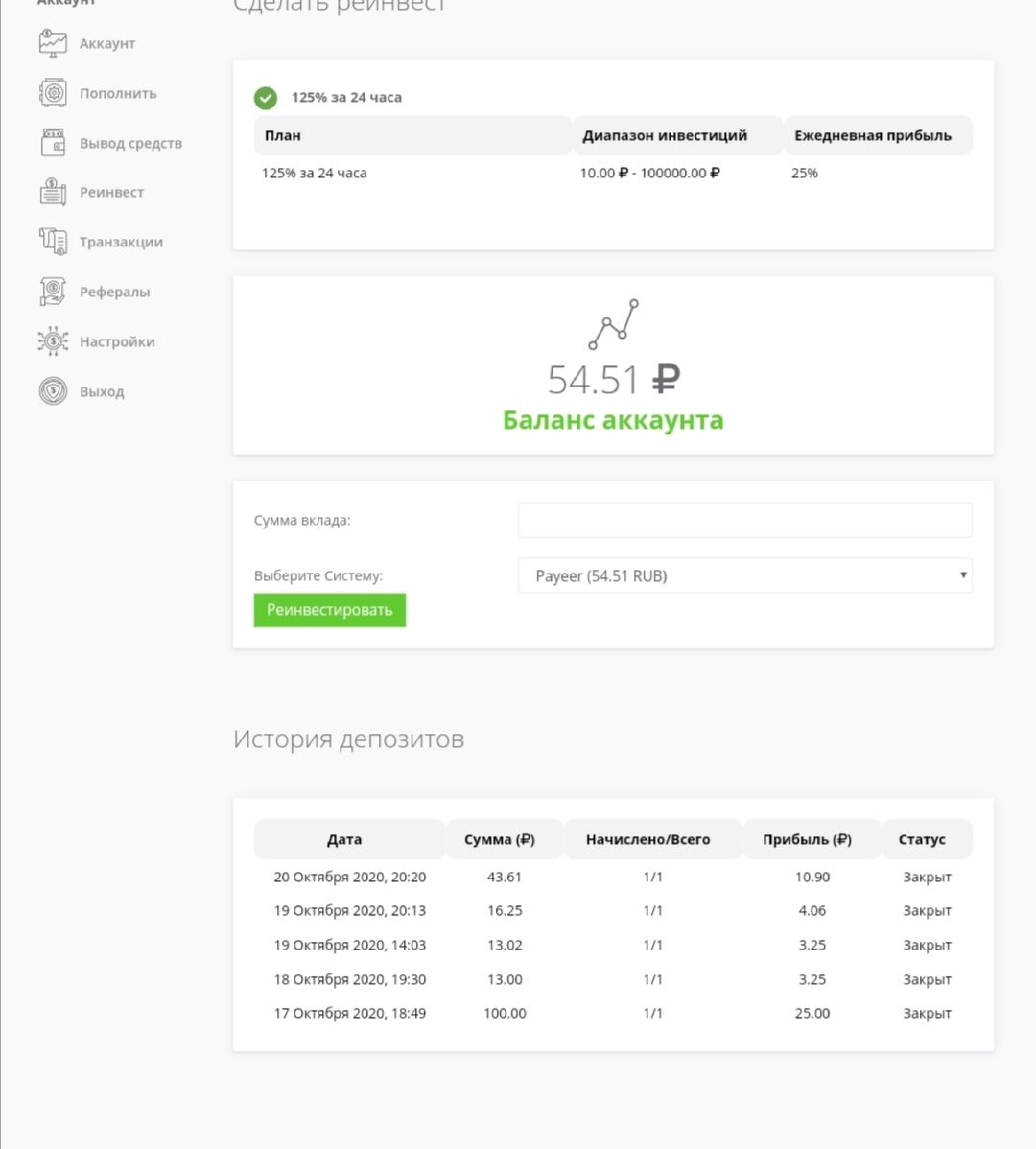Click the 13.00 deposit amount
Viewport: 1036px width, 1149px height.
(x=505, y=980)
